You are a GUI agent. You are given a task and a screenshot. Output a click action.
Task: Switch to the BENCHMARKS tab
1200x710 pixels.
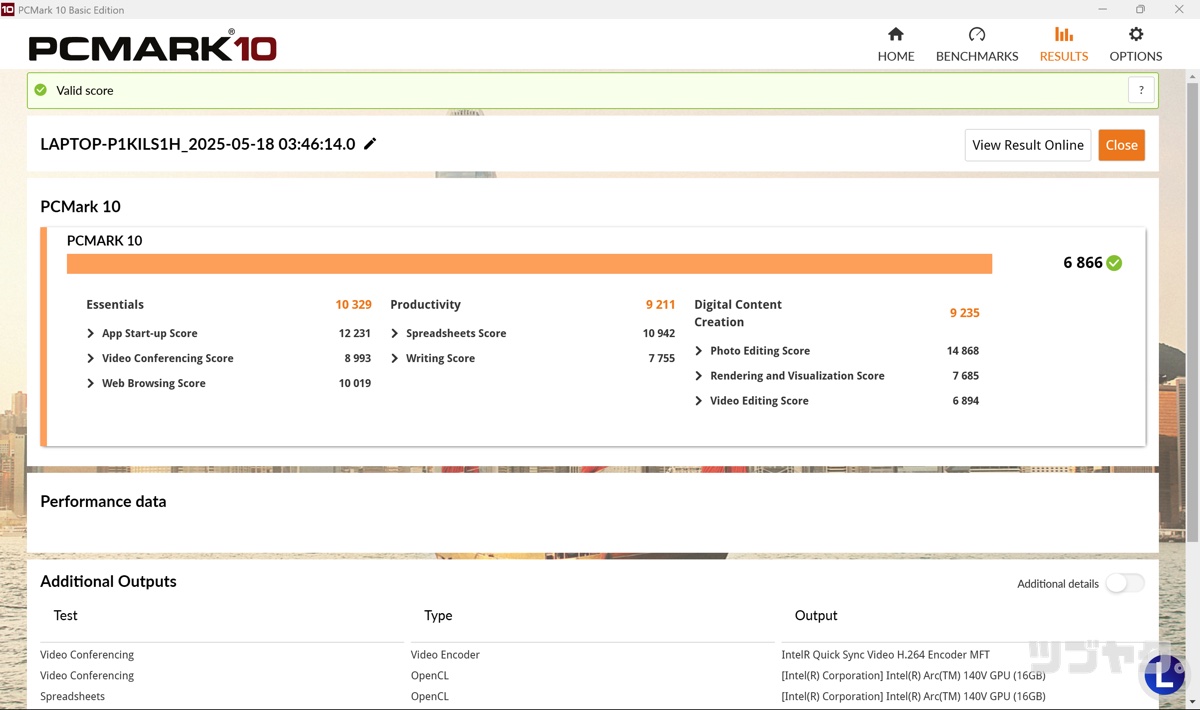pos(977,45)
